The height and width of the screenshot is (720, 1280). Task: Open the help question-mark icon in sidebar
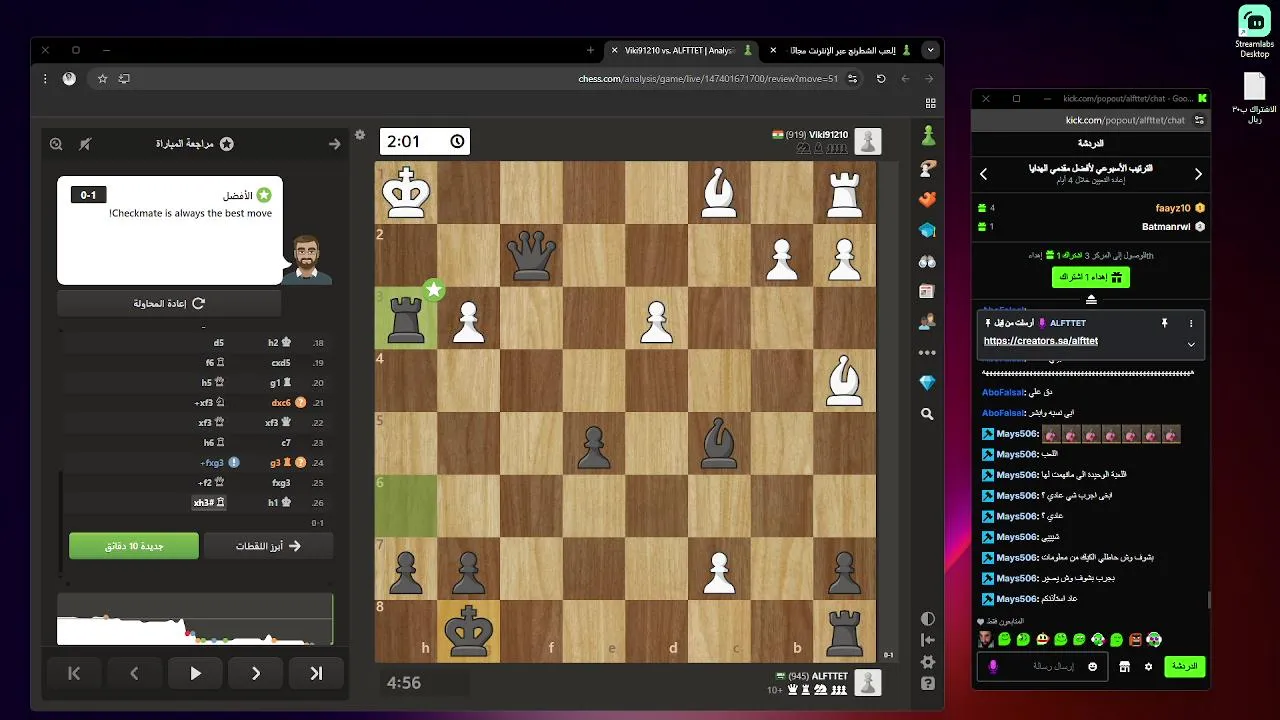(x=928, y=683)
